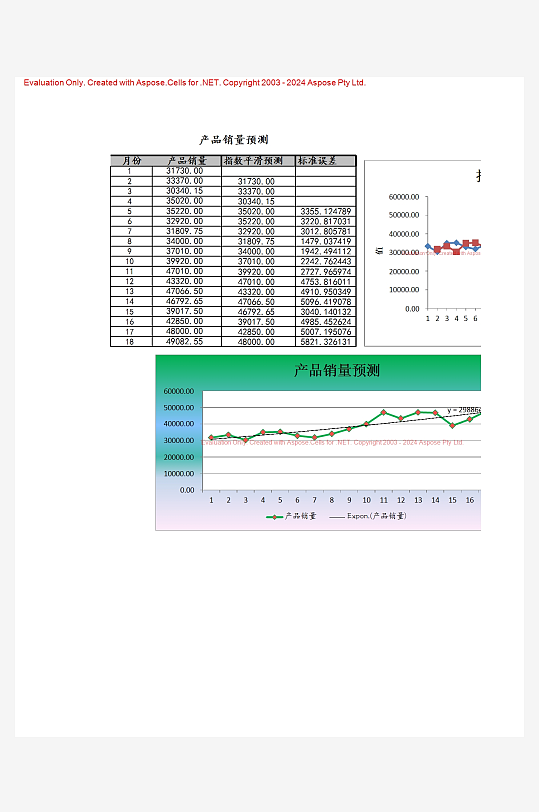Select the standard error cell 5096.419078
This screenshot has width=539, height=812.
coord(326,301)
